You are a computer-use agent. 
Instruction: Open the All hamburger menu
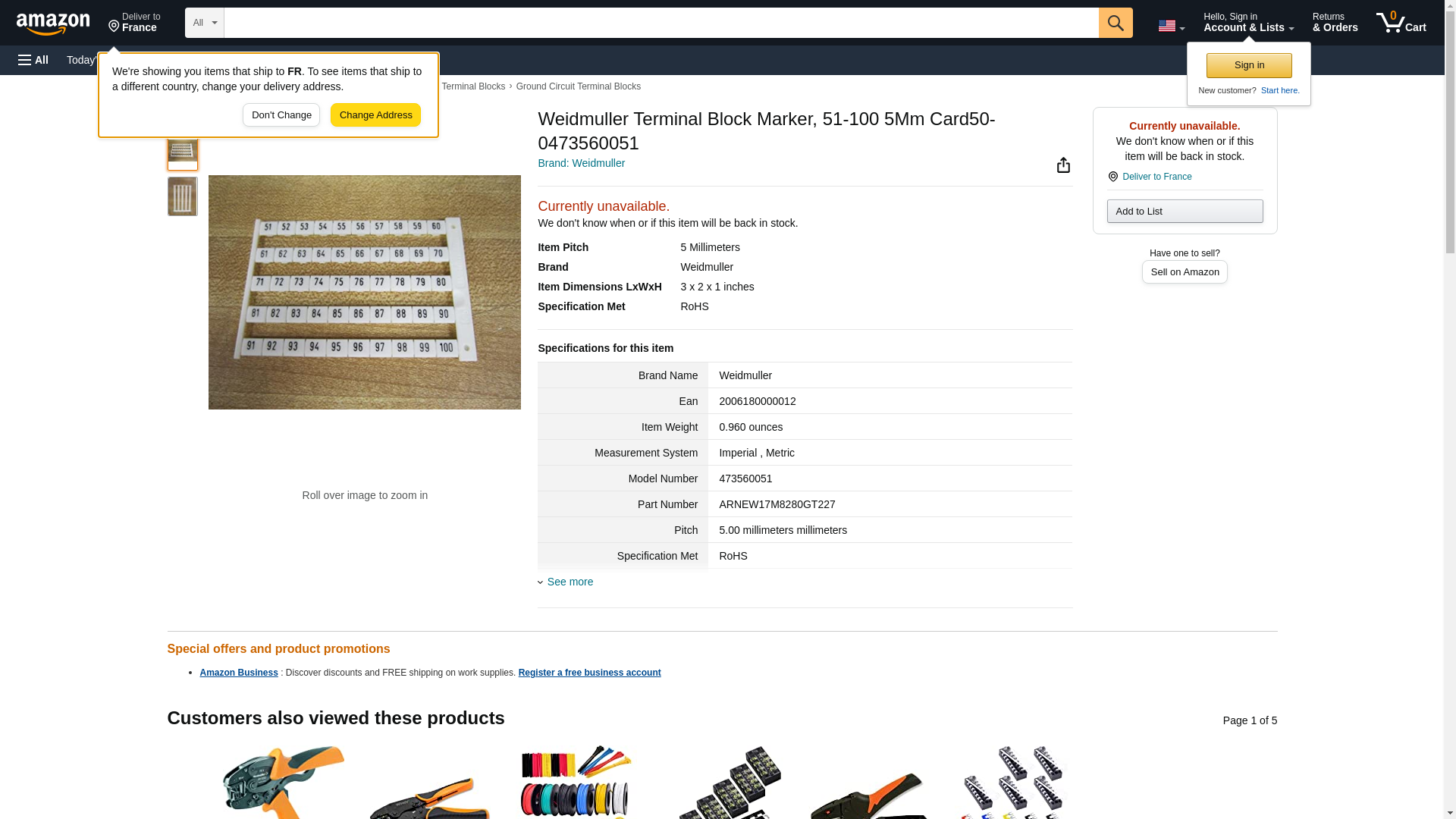(x=33, y=60)
